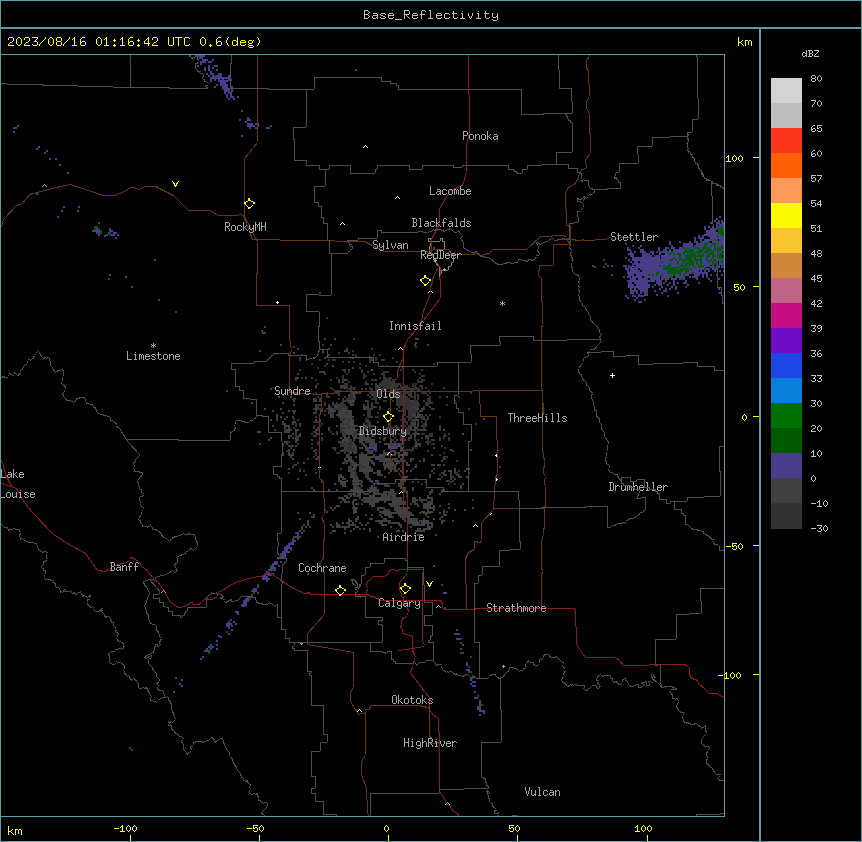Click the Stettler town label
This screenshot has width=862, height=842.
tap(634, 237)
